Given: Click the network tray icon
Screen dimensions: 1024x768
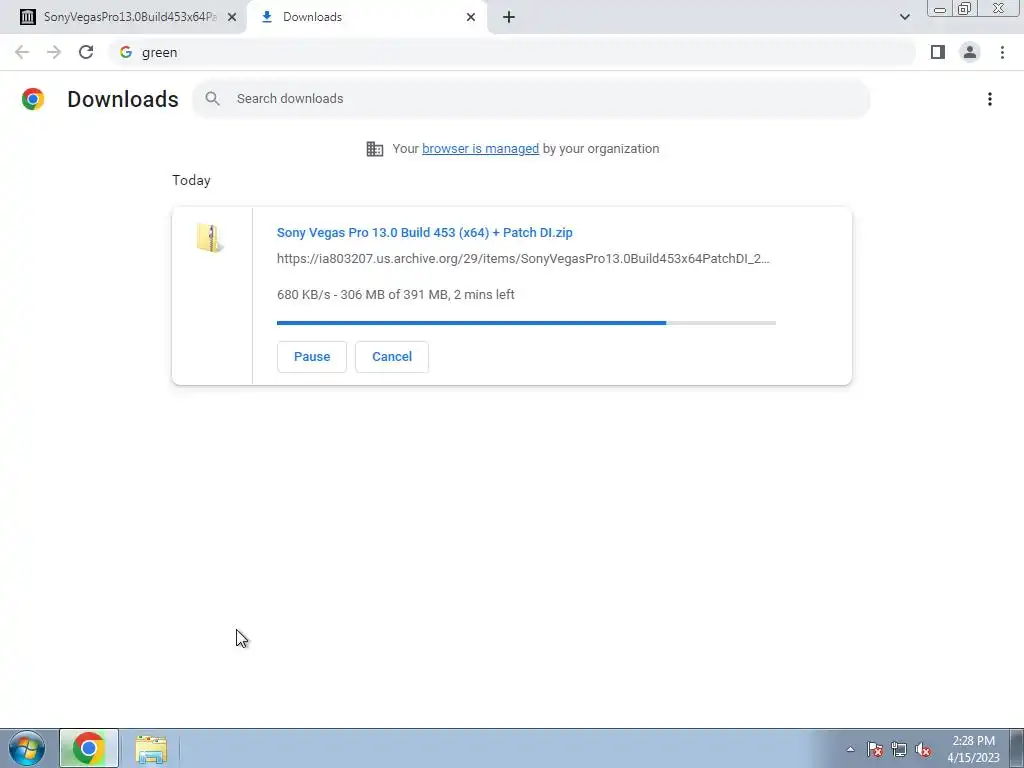Looking at the screenshot, I should [899, 749].
